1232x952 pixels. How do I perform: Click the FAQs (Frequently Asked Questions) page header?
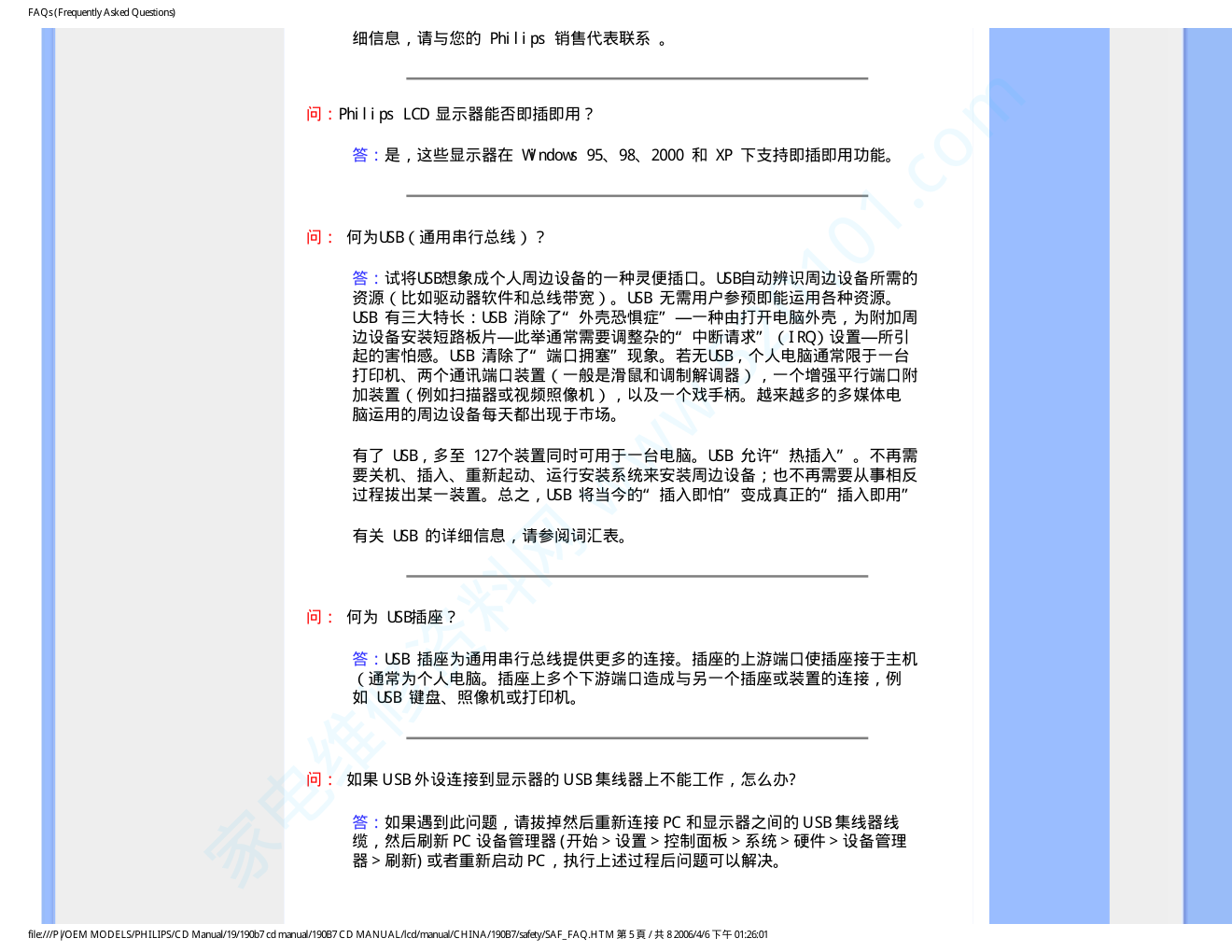click(x=102, y=12)
